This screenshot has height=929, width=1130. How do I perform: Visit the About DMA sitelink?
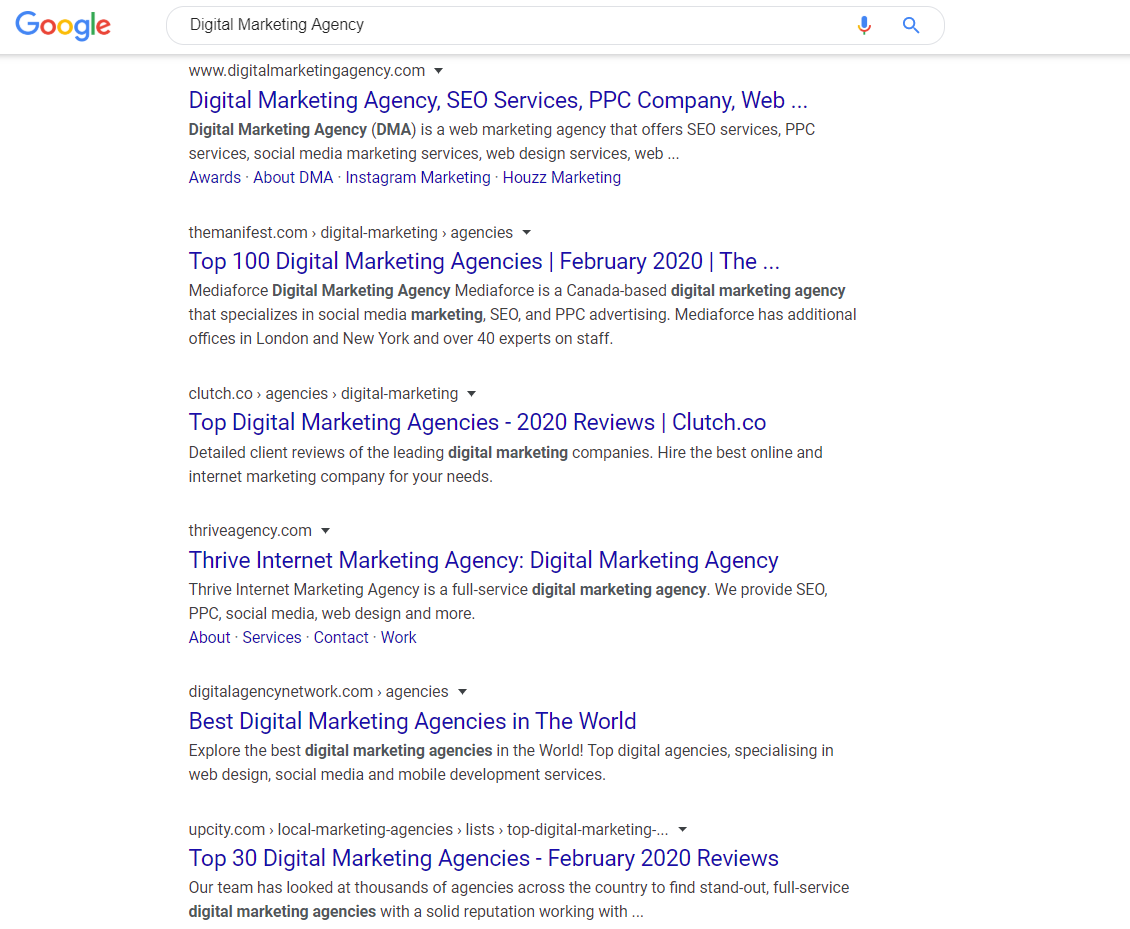292,177
